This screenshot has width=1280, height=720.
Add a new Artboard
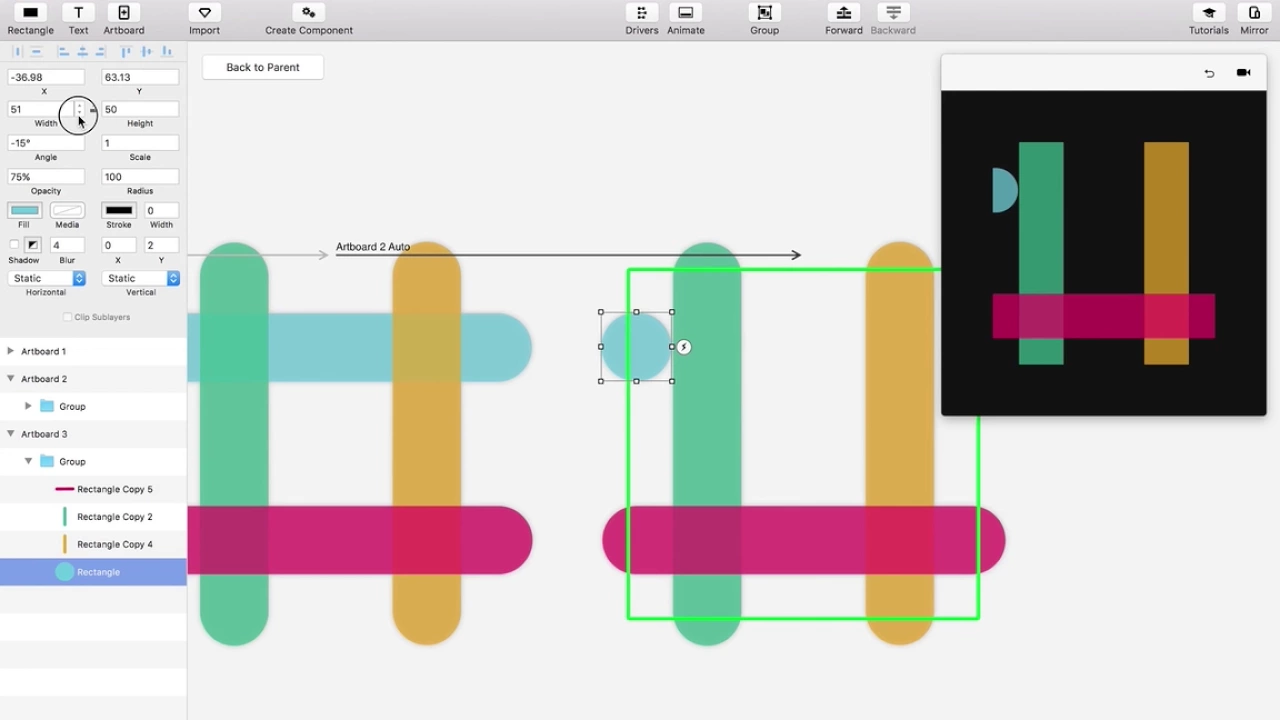coord(124,19)
